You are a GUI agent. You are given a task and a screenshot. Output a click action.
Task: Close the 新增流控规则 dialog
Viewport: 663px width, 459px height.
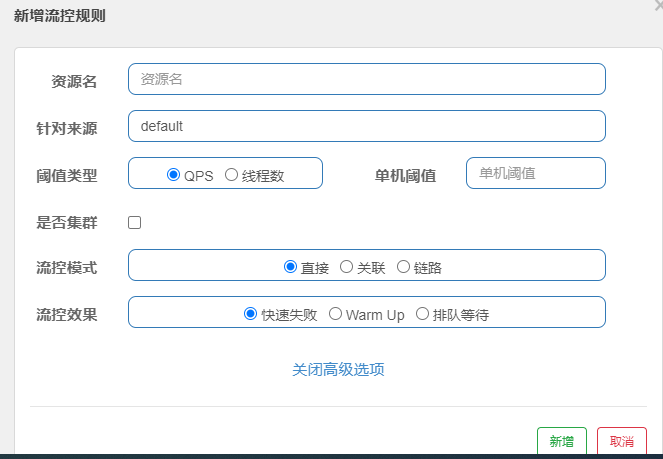pos(658,5)
